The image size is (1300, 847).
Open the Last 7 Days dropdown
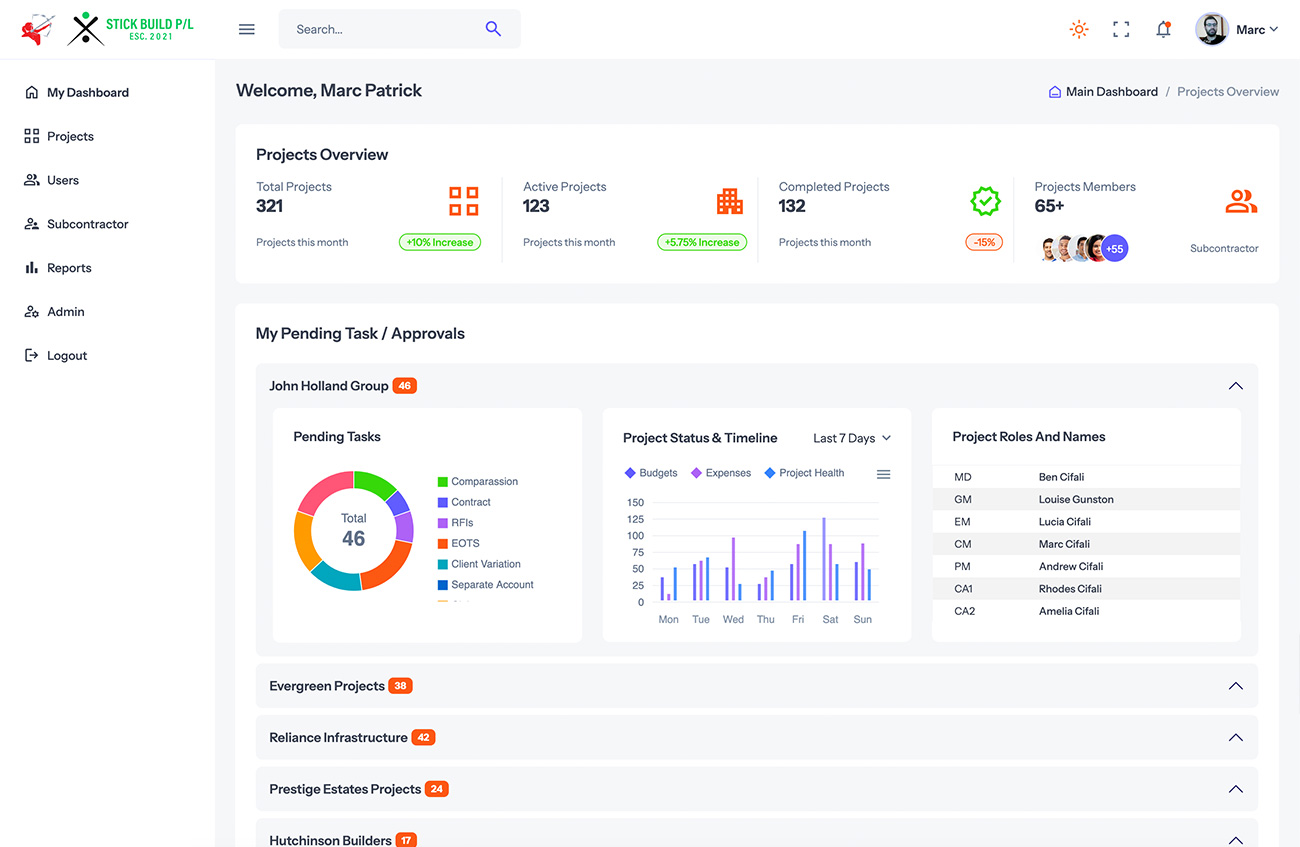(x=851, y=438)
